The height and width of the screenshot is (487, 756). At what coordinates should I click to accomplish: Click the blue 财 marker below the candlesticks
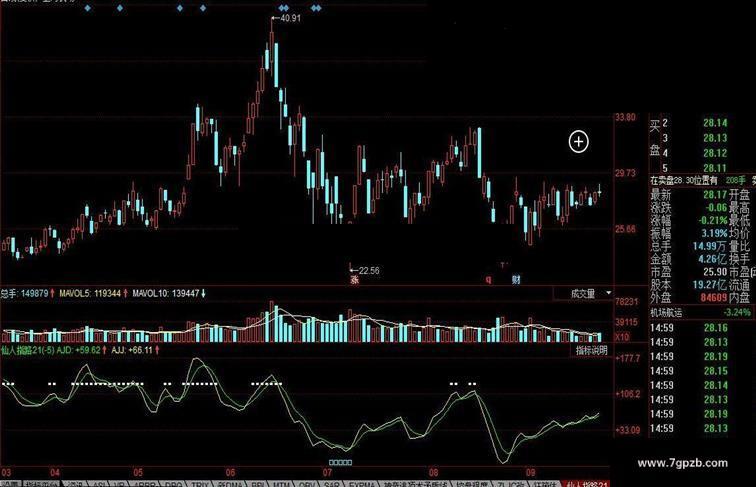[x=516, y=279]
